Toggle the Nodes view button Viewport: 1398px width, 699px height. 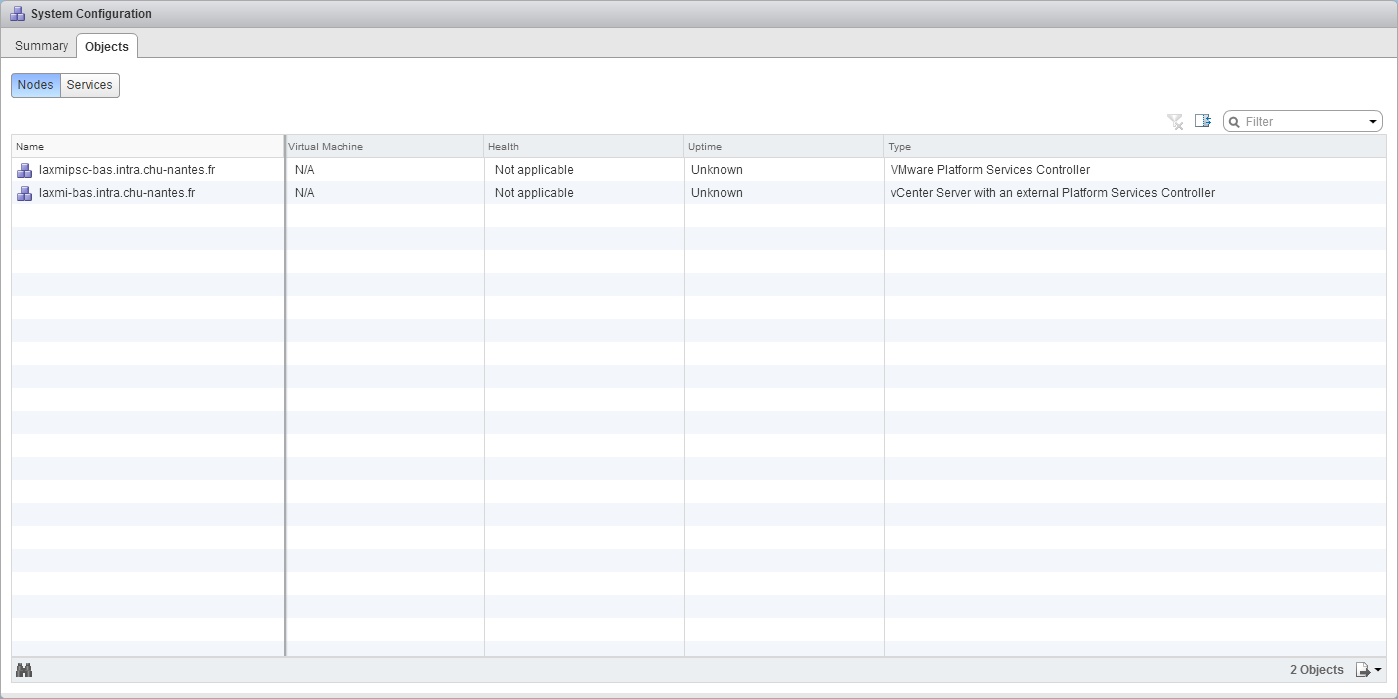click(x=36, y=85)
